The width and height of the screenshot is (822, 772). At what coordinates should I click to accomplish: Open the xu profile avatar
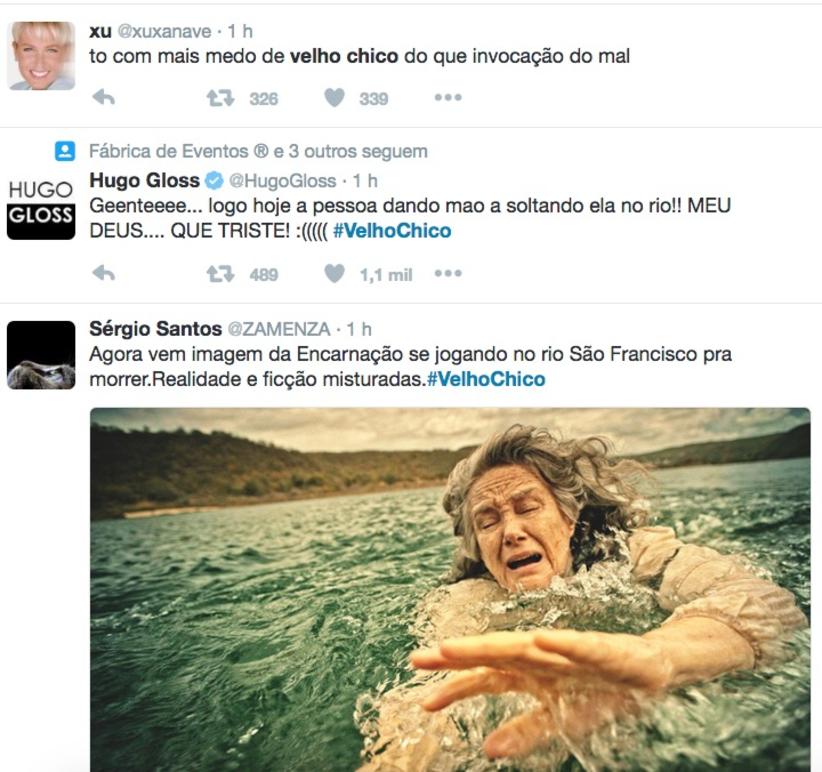pyautogui.click(x=41, y=56)
